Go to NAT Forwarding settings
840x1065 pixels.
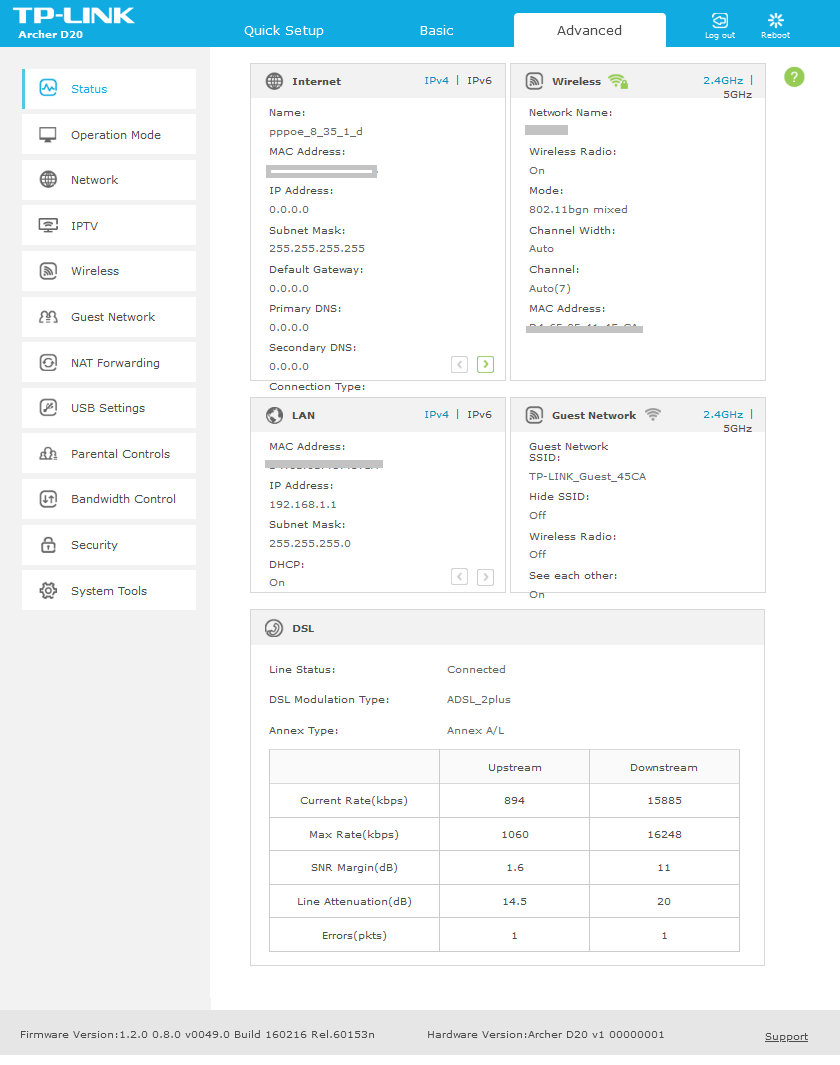coord(109,362)
